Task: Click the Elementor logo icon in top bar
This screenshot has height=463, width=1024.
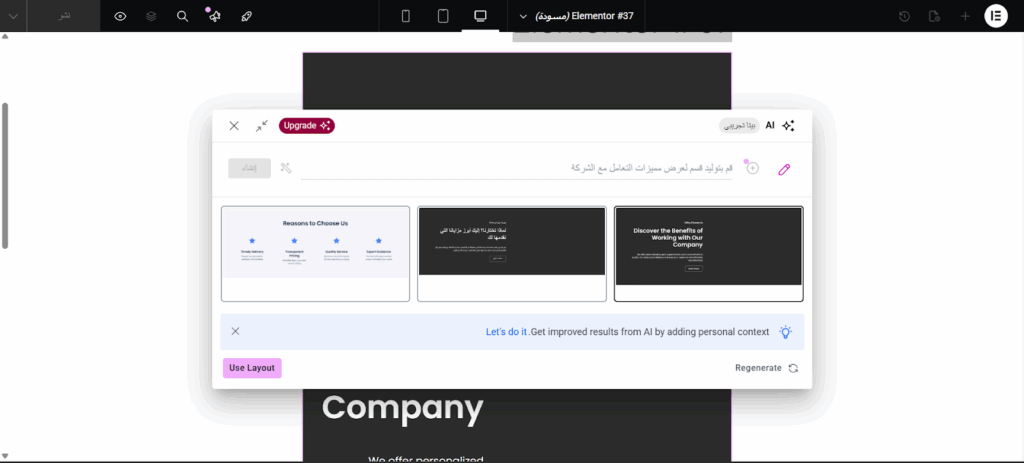Action: (996, 16)
